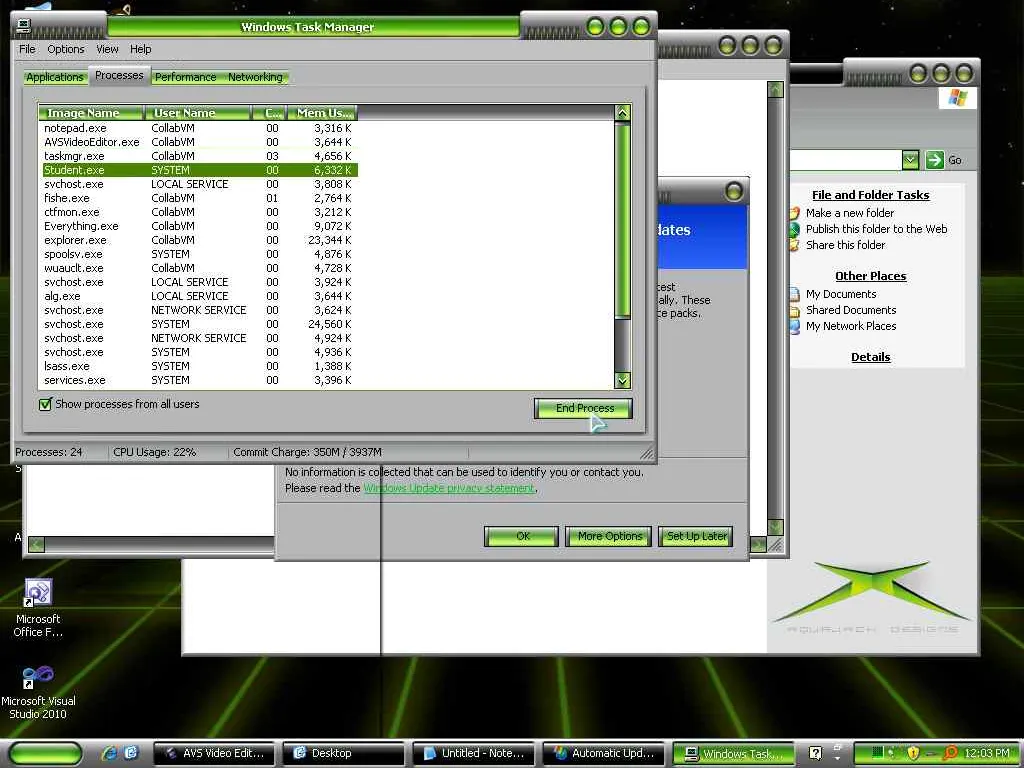Click the End Process button

tap(584, 408)
